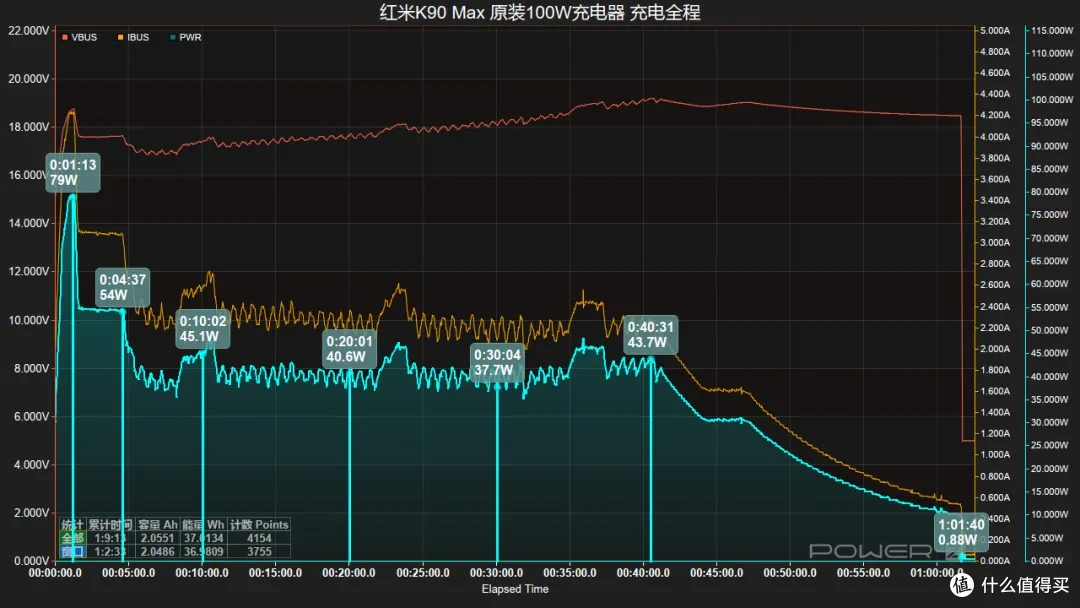The height and width of the screenshot is (608, 1080).
Task: Click the 115.000W label on power axis
Action: [1052, 30]
